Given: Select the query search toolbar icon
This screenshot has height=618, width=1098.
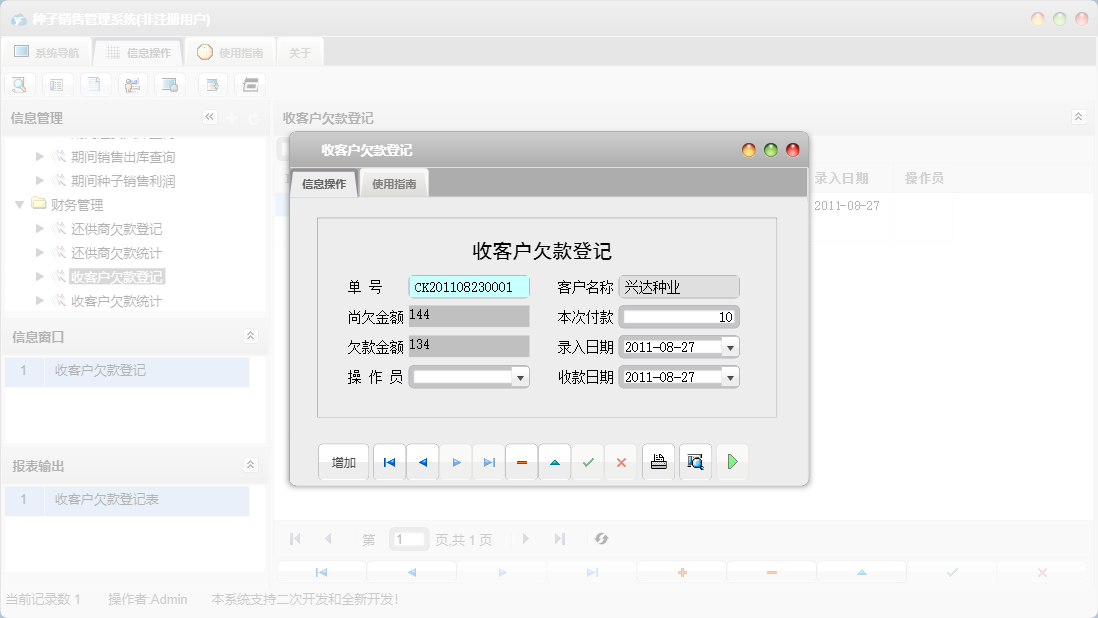Looking at the screenshot, I should coord(19,84).
